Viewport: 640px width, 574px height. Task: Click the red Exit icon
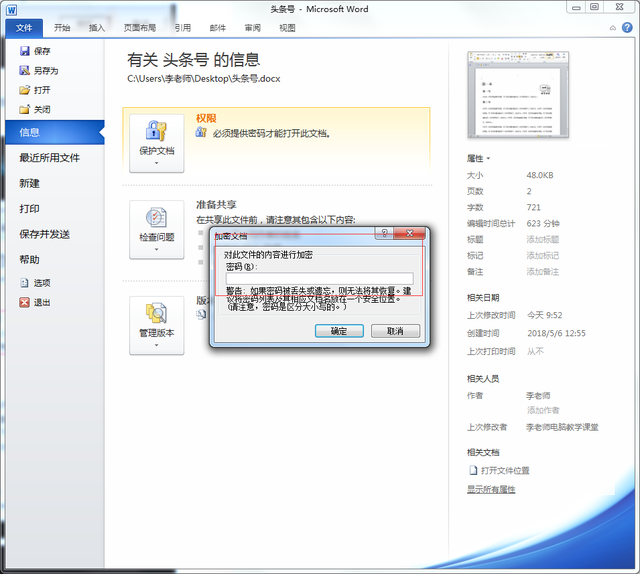(x=25, y=303)
